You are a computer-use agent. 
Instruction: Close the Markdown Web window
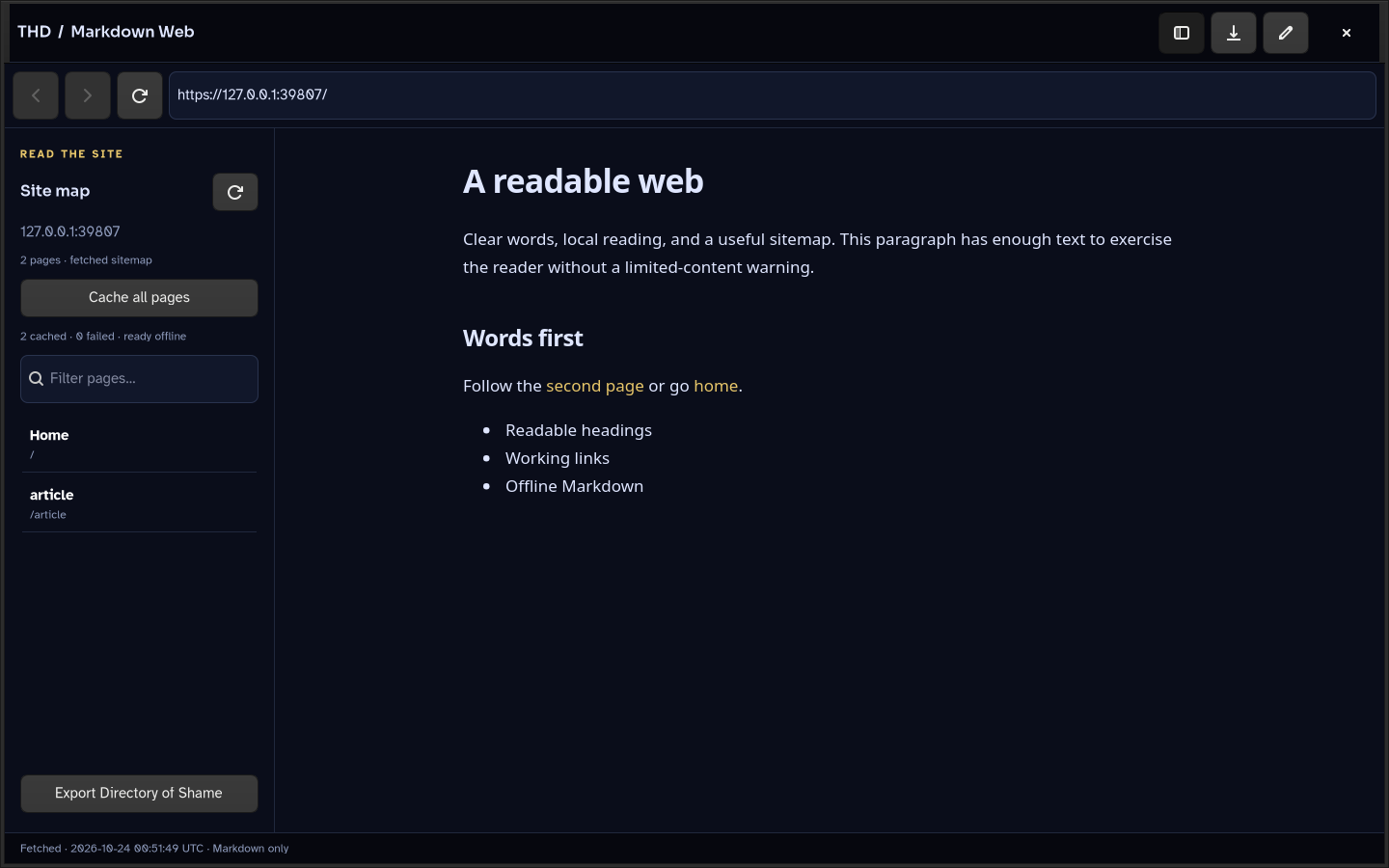1347,33
